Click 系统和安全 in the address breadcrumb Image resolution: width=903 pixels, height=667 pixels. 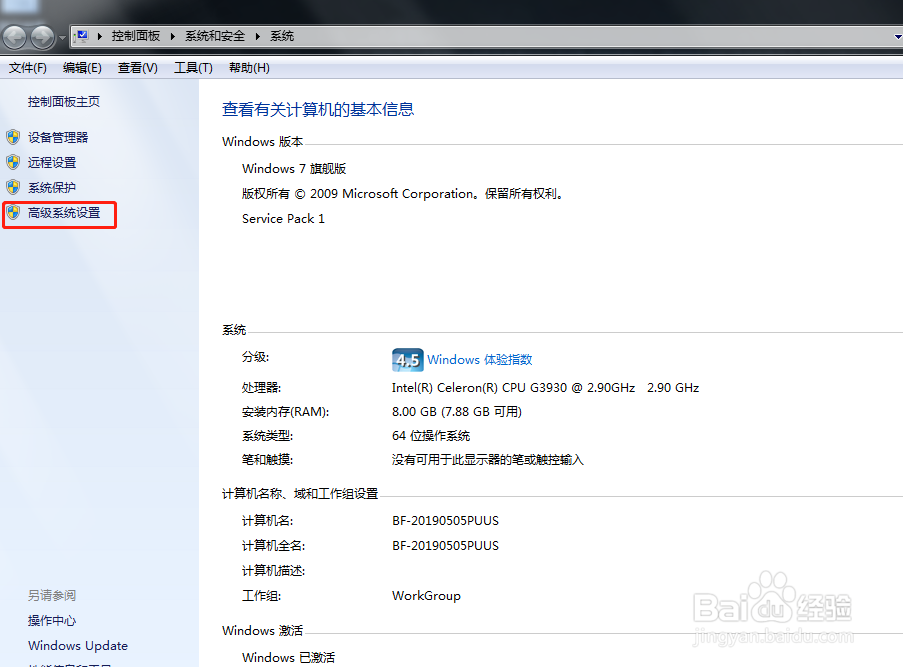(x=215, y=36)
